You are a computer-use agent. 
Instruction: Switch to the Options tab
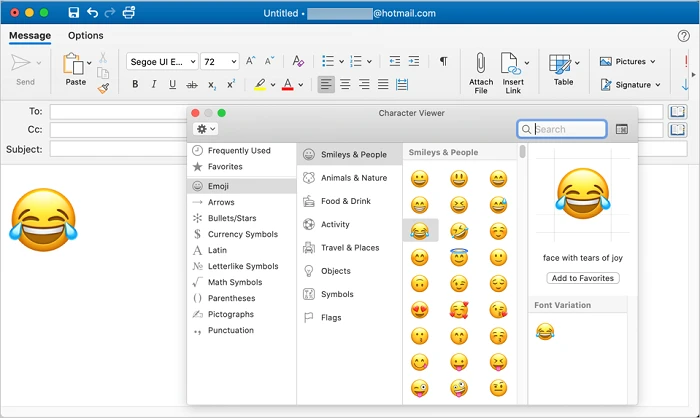click(85, 36)
